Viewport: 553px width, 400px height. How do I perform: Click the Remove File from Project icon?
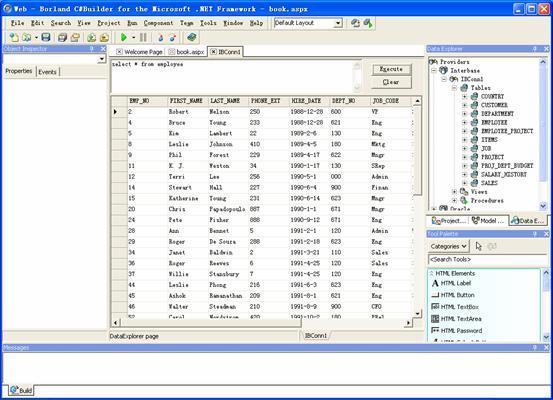pyautogui.click(x=104, y=37)
